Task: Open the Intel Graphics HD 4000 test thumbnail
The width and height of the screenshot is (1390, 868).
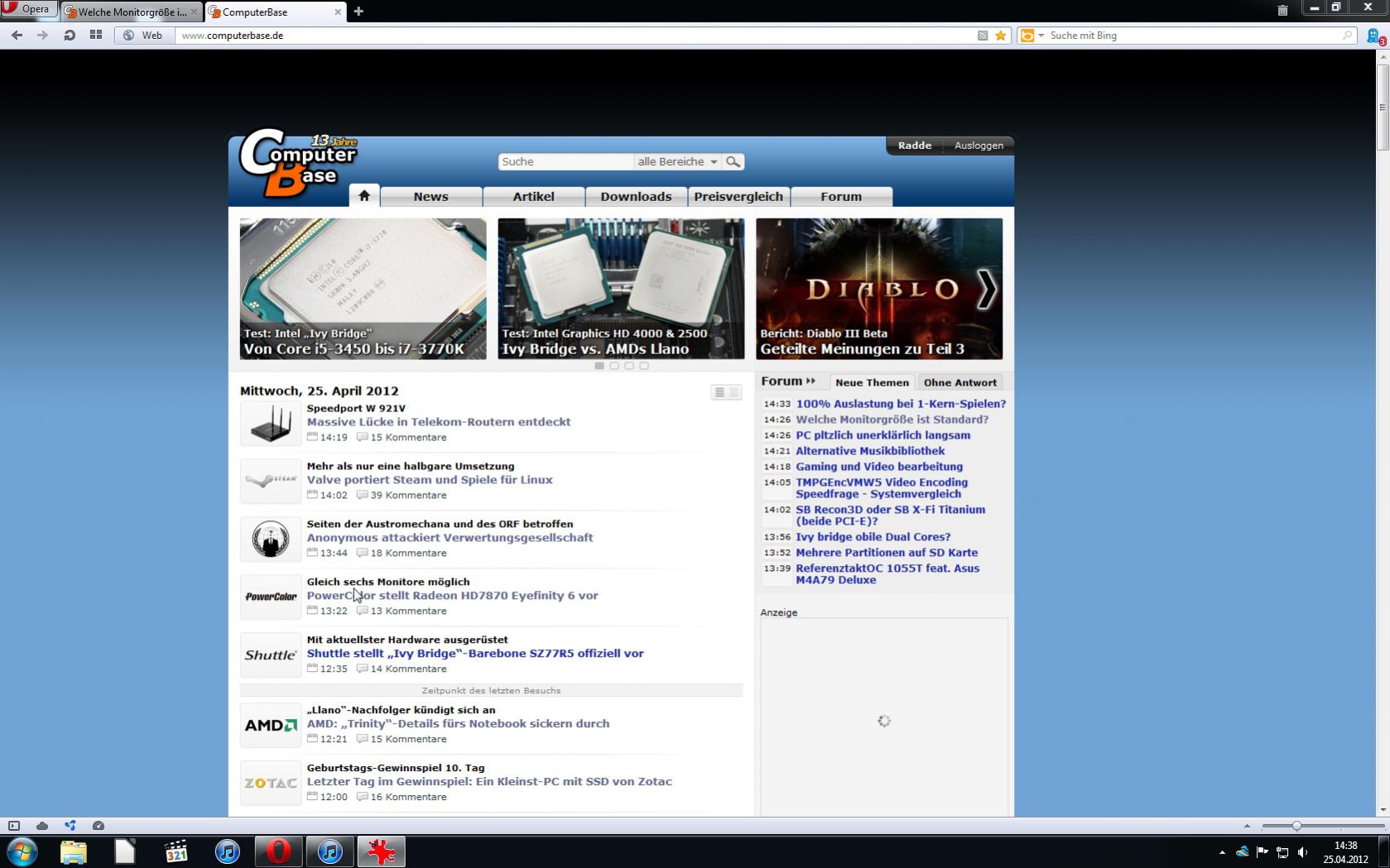Action: click(x=621, y=289)
